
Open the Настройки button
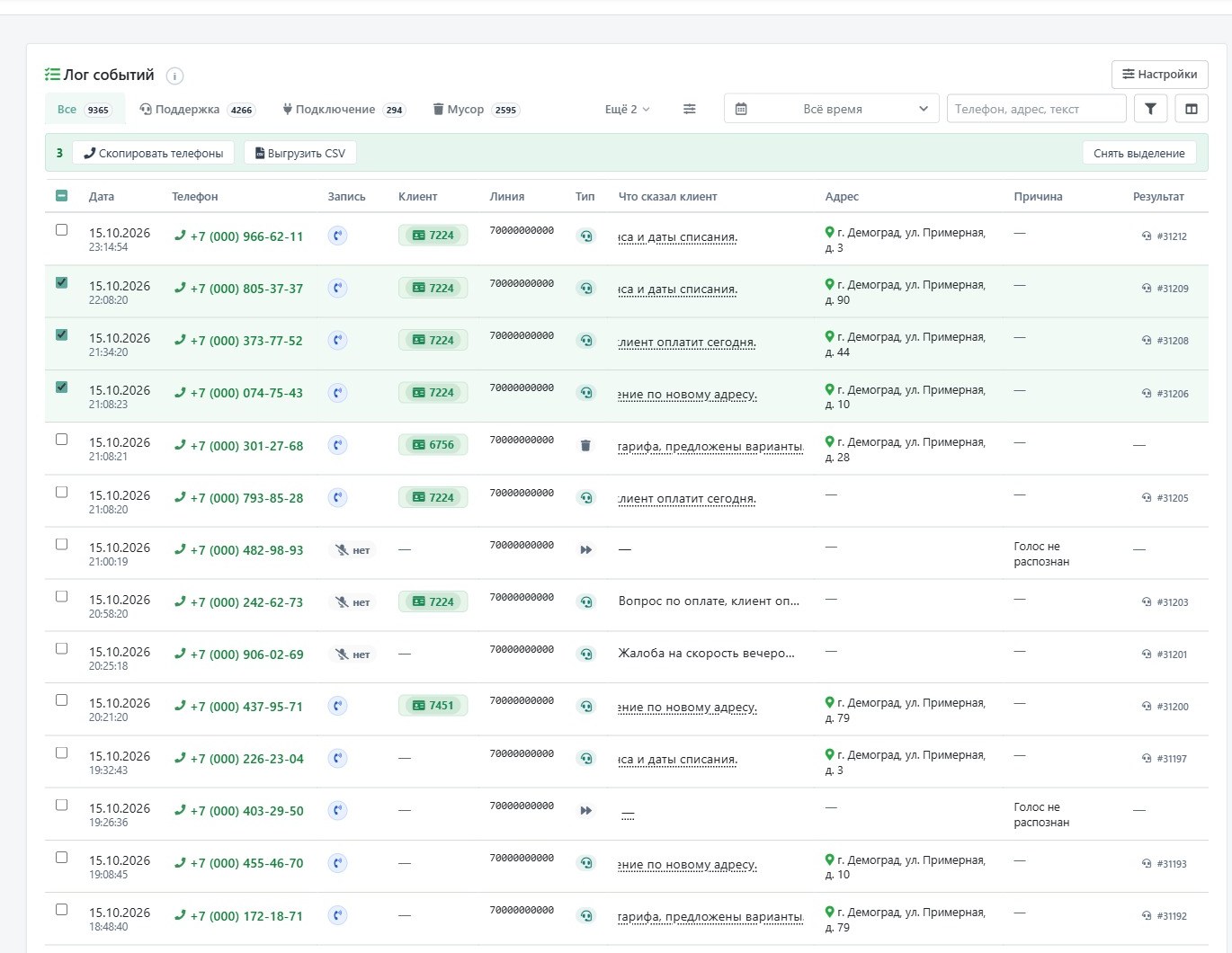point(1160,75)
